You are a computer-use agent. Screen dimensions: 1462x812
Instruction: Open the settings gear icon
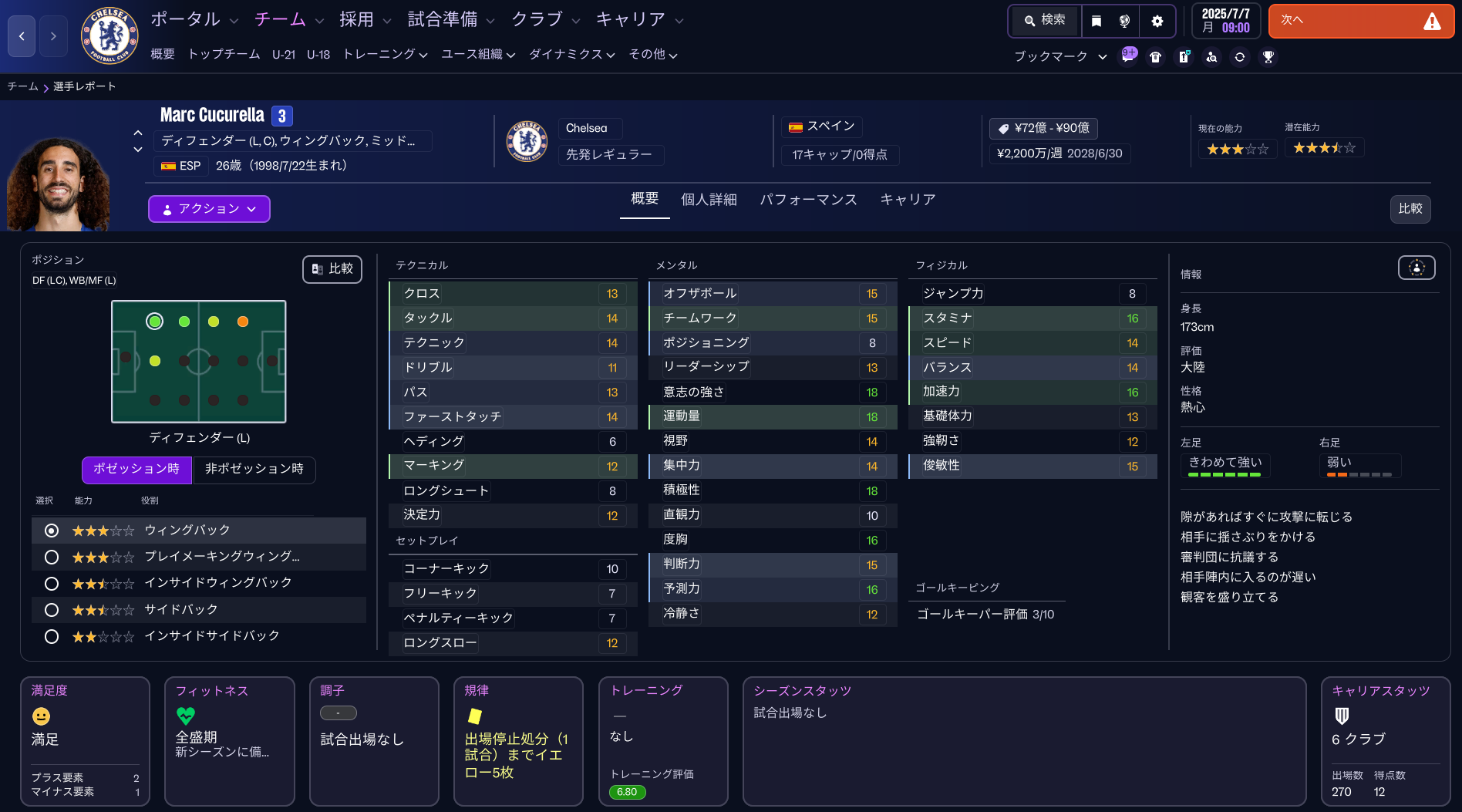click(1157, 21)
